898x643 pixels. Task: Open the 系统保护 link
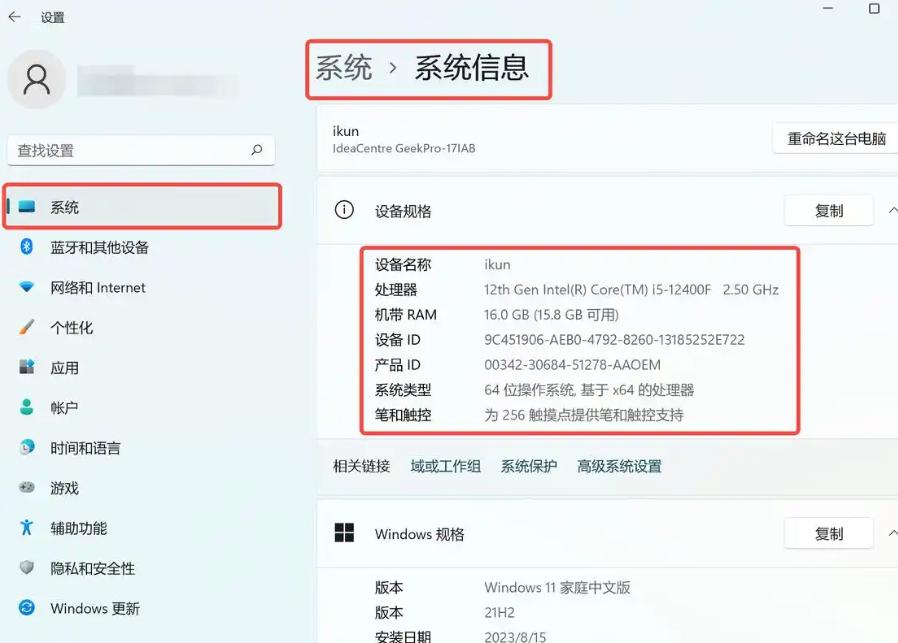529,466
